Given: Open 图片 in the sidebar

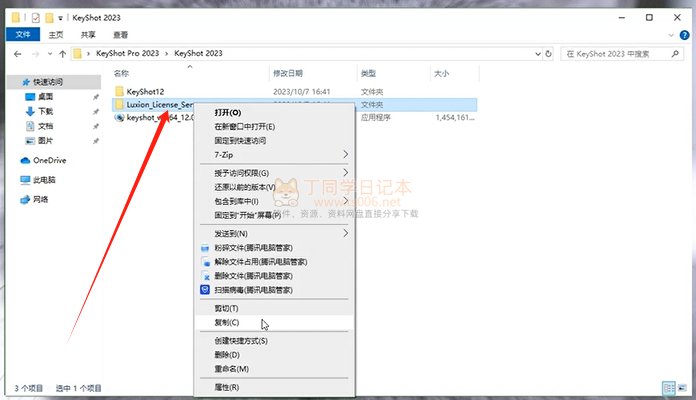Looking at the screenshot, I should tap(45, 141).
